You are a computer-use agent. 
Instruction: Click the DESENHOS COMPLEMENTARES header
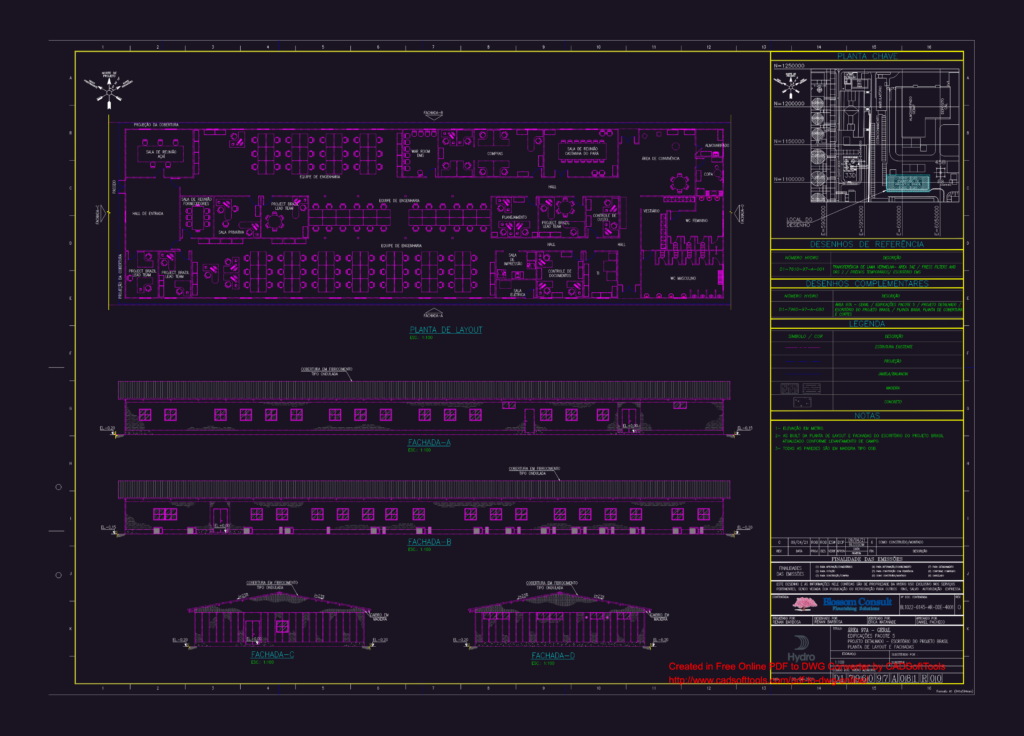(867, 283)
